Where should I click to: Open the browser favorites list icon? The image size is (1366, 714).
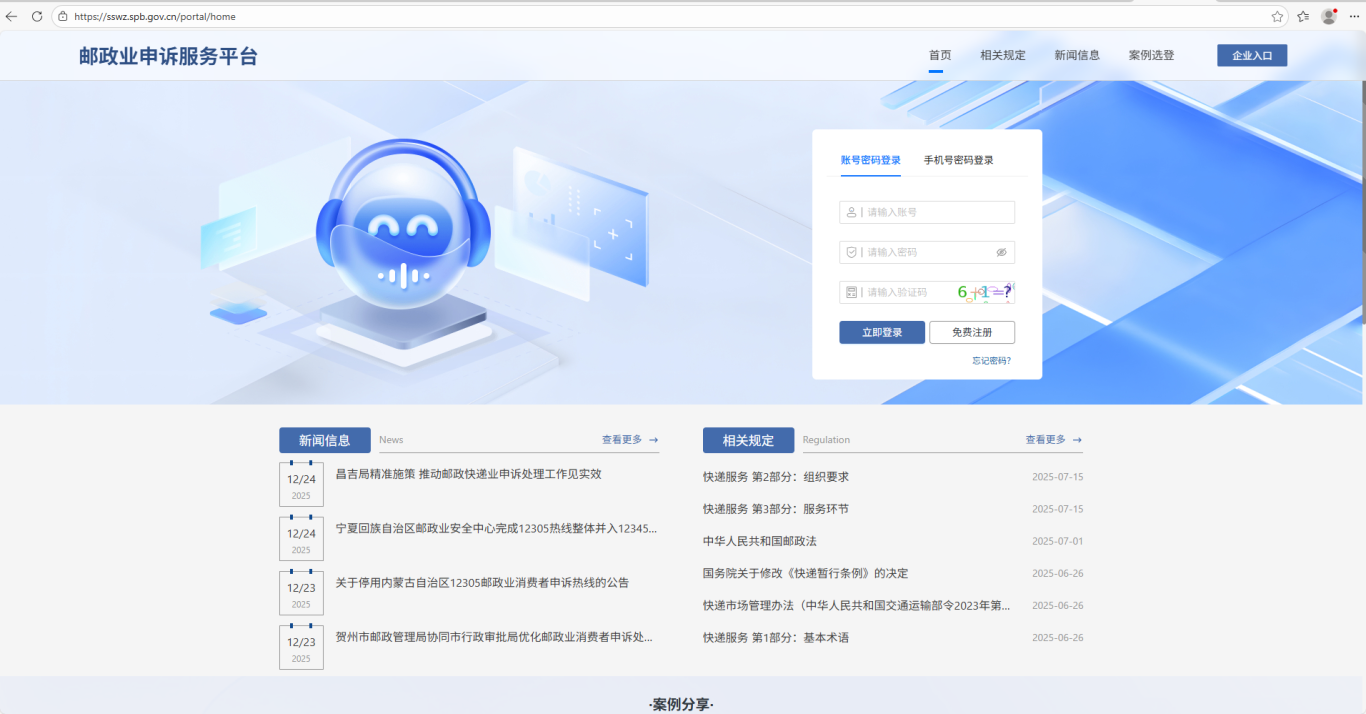pos(1303,16)
